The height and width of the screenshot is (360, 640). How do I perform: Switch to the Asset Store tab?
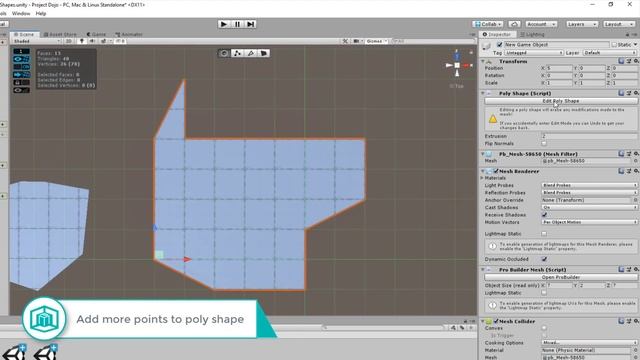coord(60,34)
